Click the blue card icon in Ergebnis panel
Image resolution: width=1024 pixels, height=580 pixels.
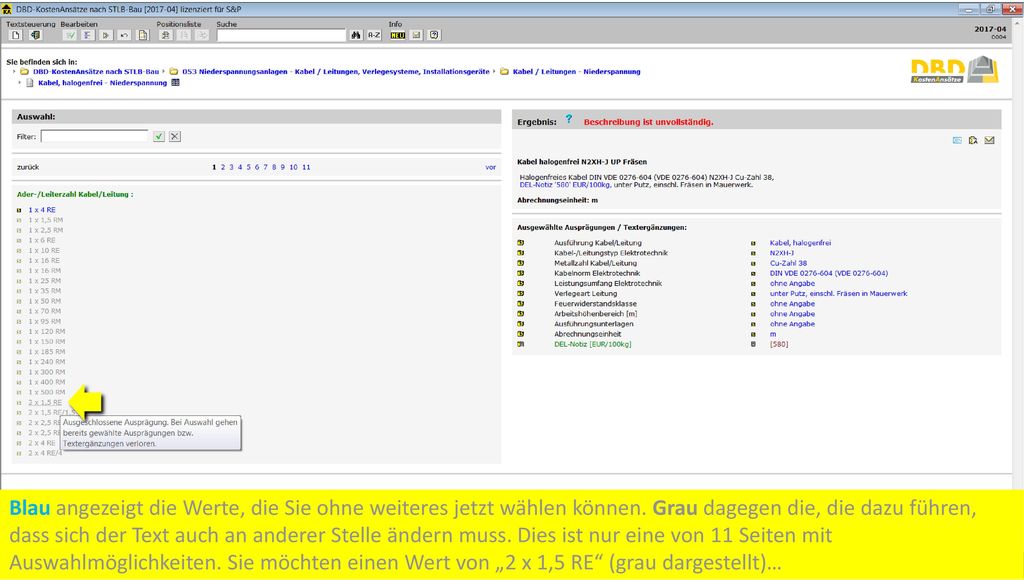(x=957, y=140)
